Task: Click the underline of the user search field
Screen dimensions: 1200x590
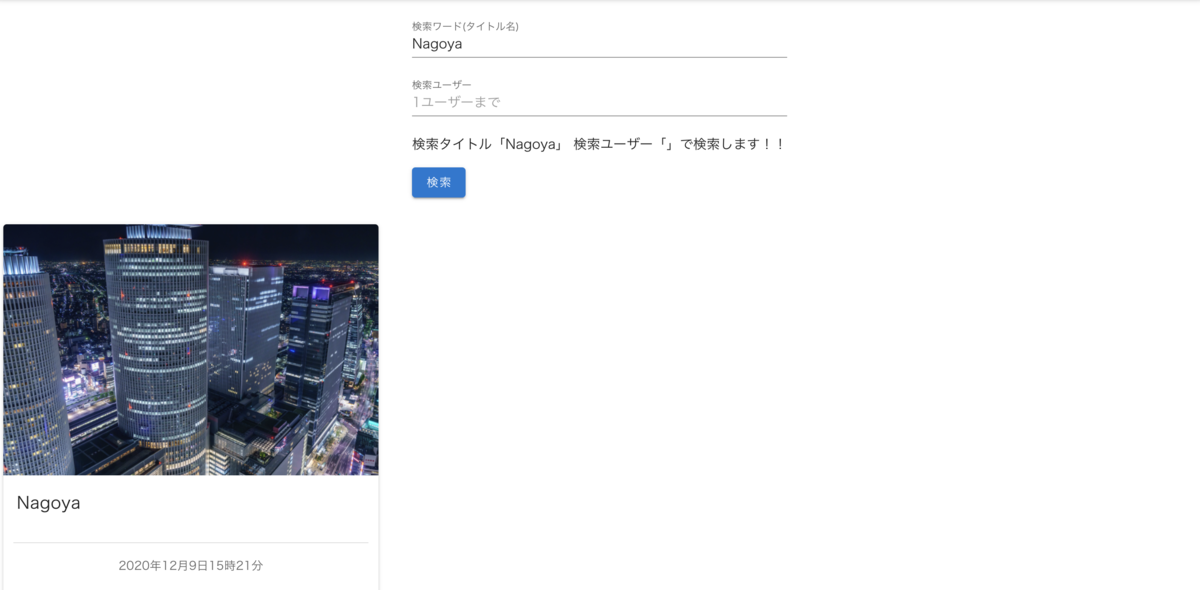Action: pyautogui.click(x=600, y=115)
